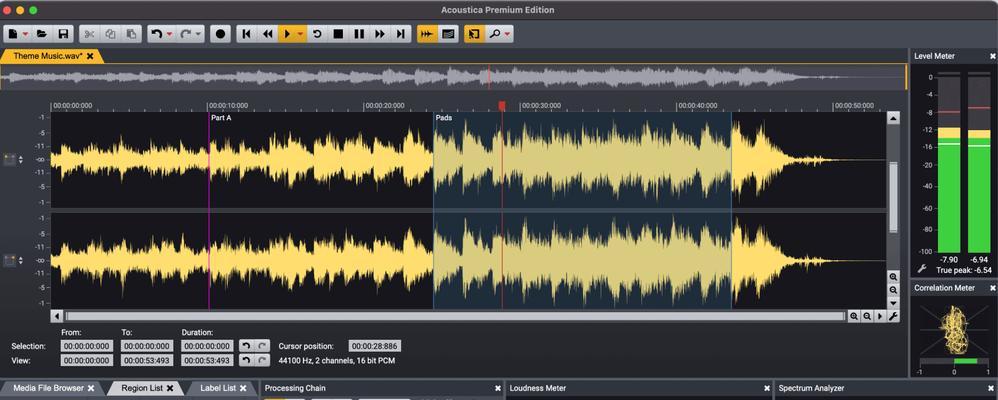Stop playback
Screen dimensions: 998x400
click(x=339, y=34)
